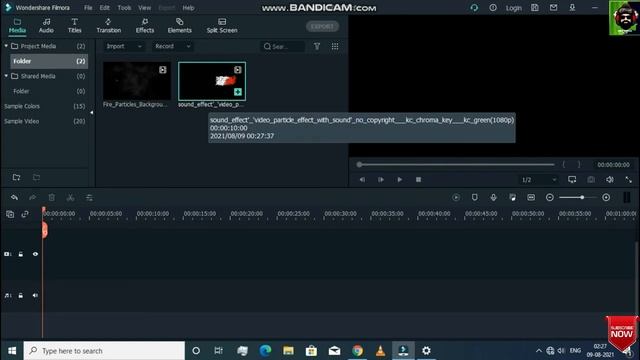The height and width of the screenshot is (360, 640).
Task: Select Folder under Project Media
Action: point(49,61)
